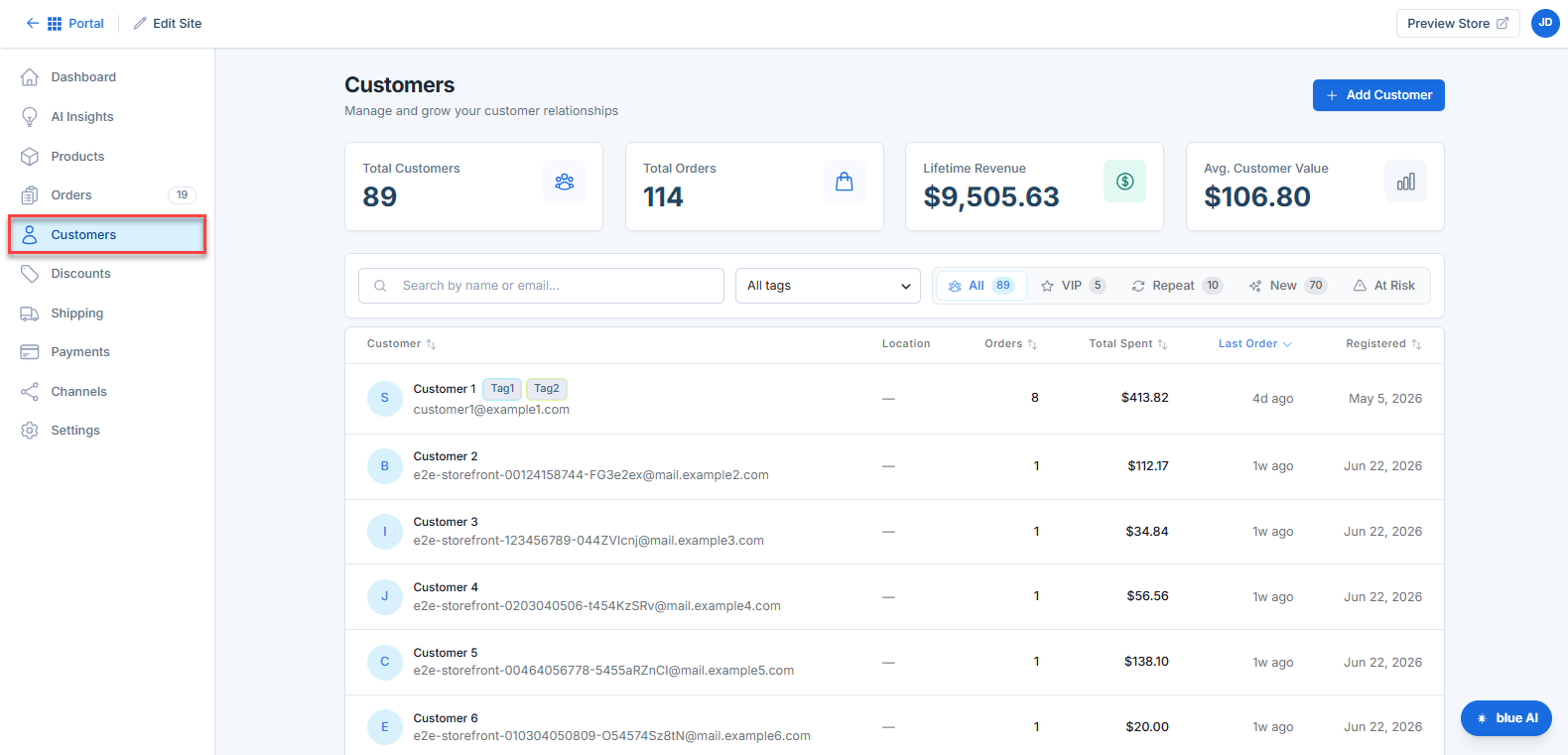Click the AI Insights lightbulb icon
The height and width of the screenshot is (755, 1568).
click(x=30, y=117)
